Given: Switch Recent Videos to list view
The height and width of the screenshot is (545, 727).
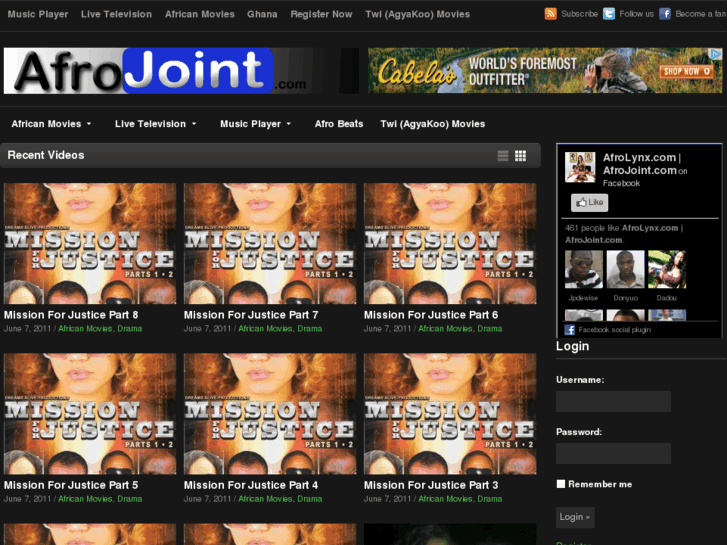Looking at the screenshot, I should [x=503, y=156].
